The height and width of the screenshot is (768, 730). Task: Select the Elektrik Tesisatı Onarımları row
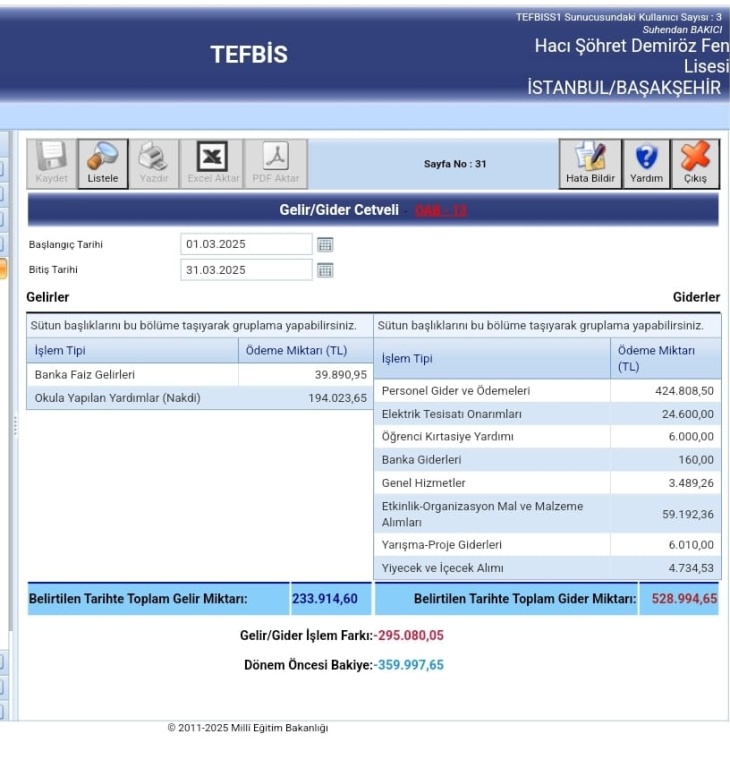tap(491, 414)
